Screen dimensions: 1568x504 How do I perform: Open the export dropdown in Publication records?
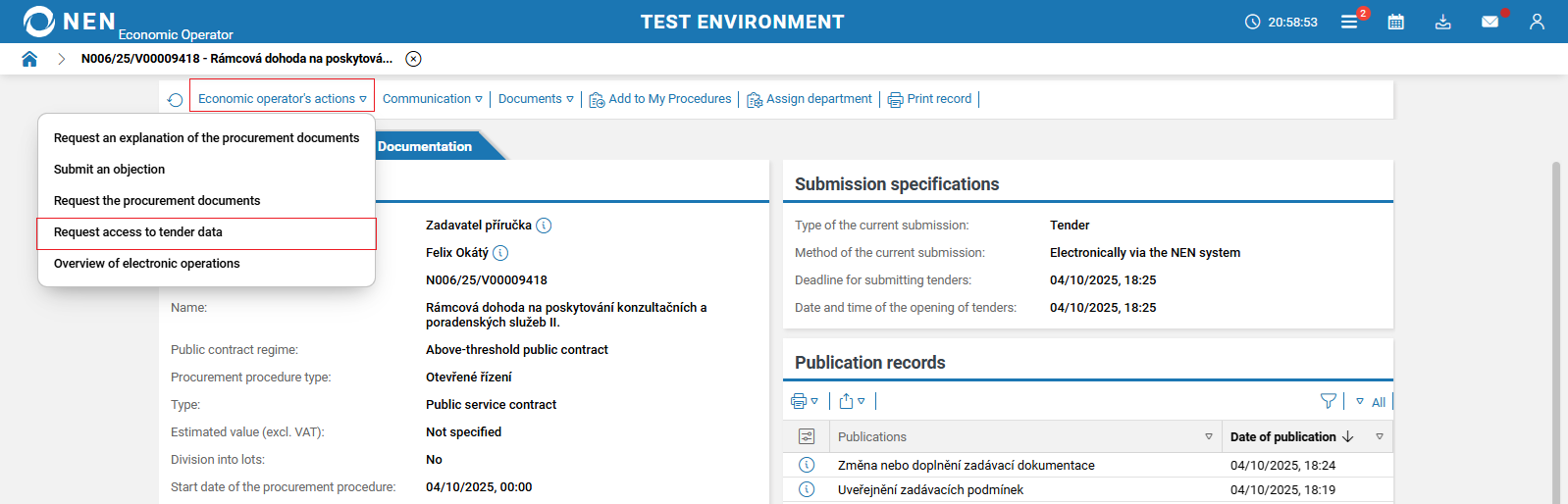(x=852, y=401)
